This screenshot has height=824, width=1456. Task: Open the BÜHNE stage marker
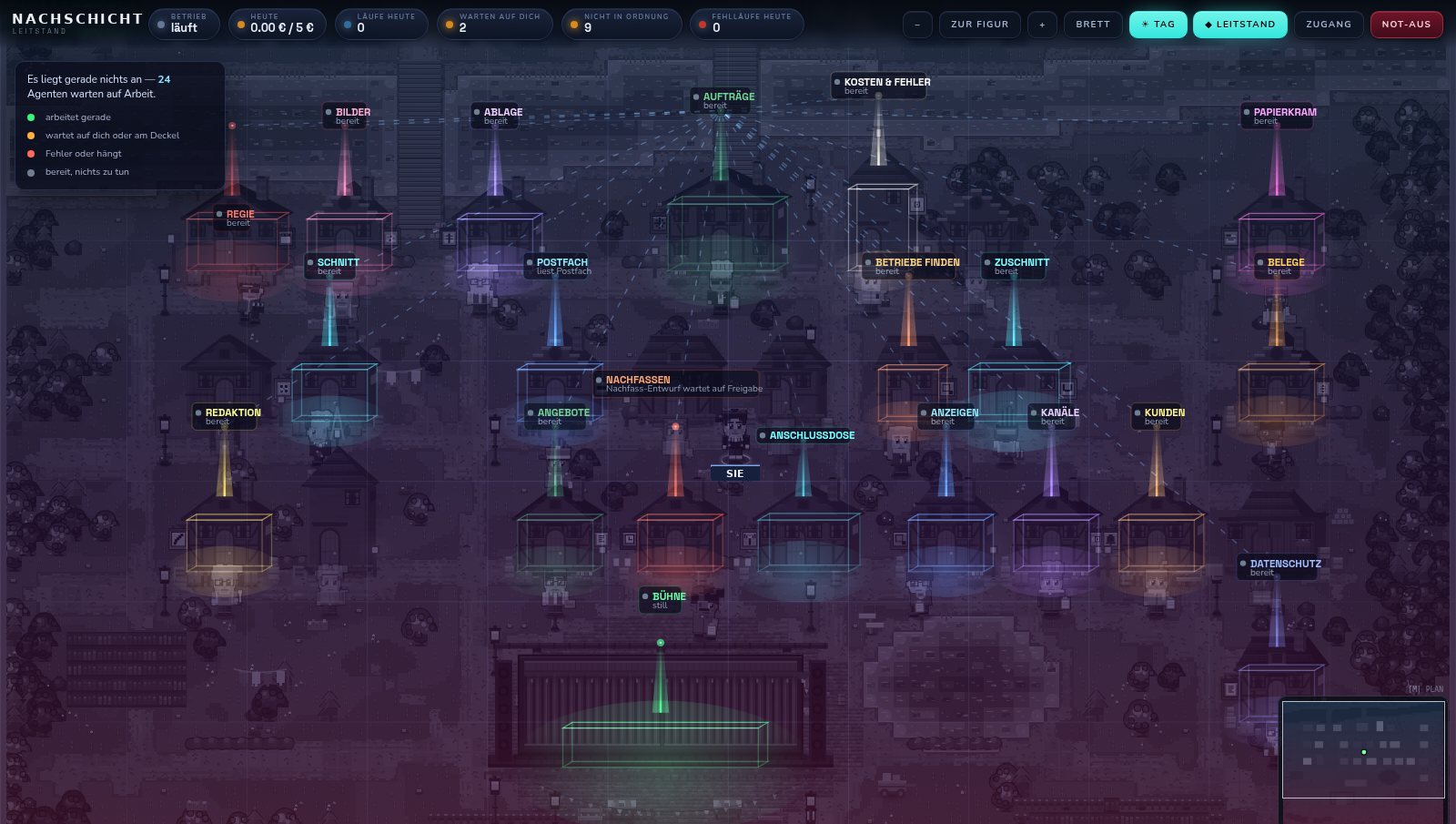pyautogui.click(x=662, y=600)
